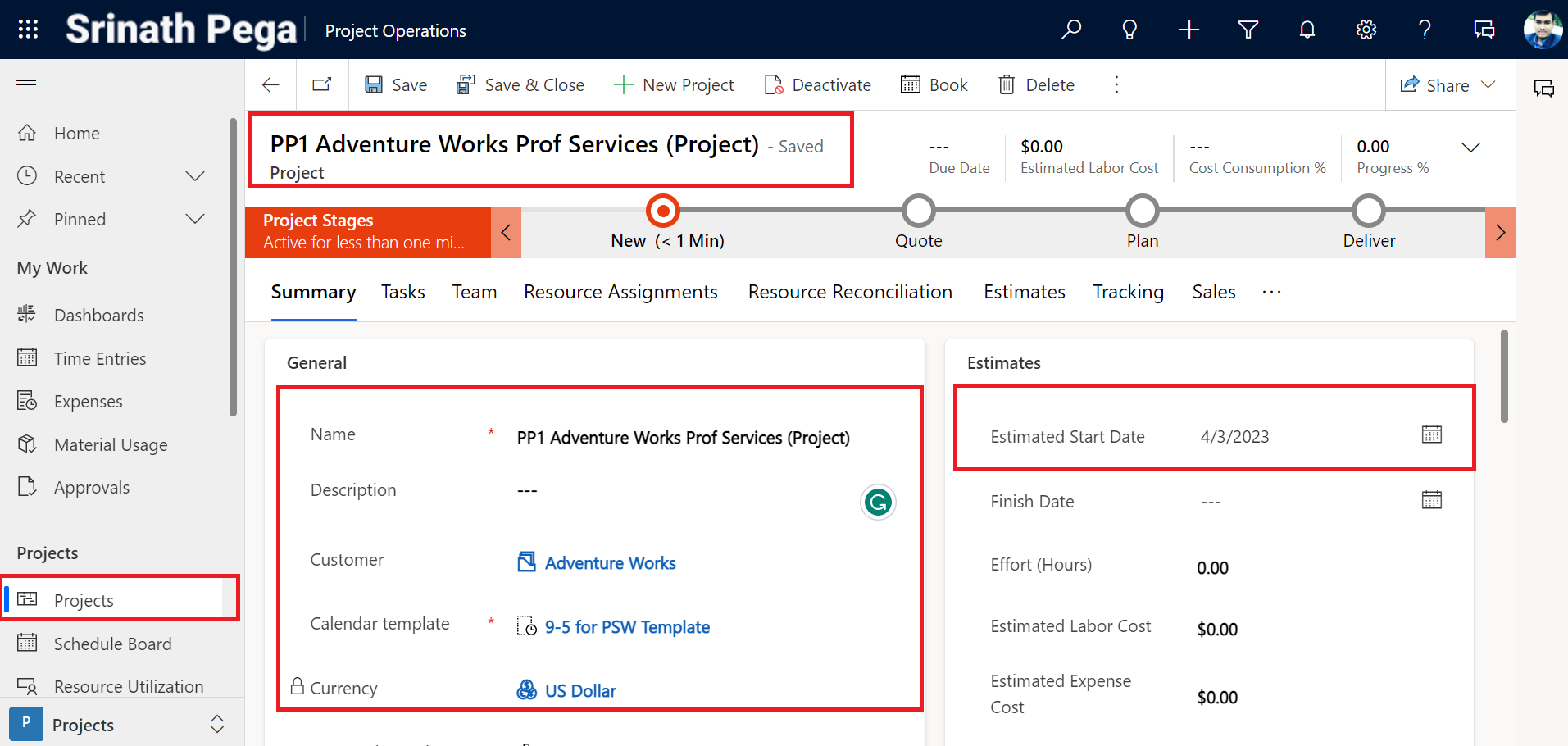Viewport: 1568px width, 746px height.
Task: Open the app launcher waffle icon
Action: [x=28, y=30]
